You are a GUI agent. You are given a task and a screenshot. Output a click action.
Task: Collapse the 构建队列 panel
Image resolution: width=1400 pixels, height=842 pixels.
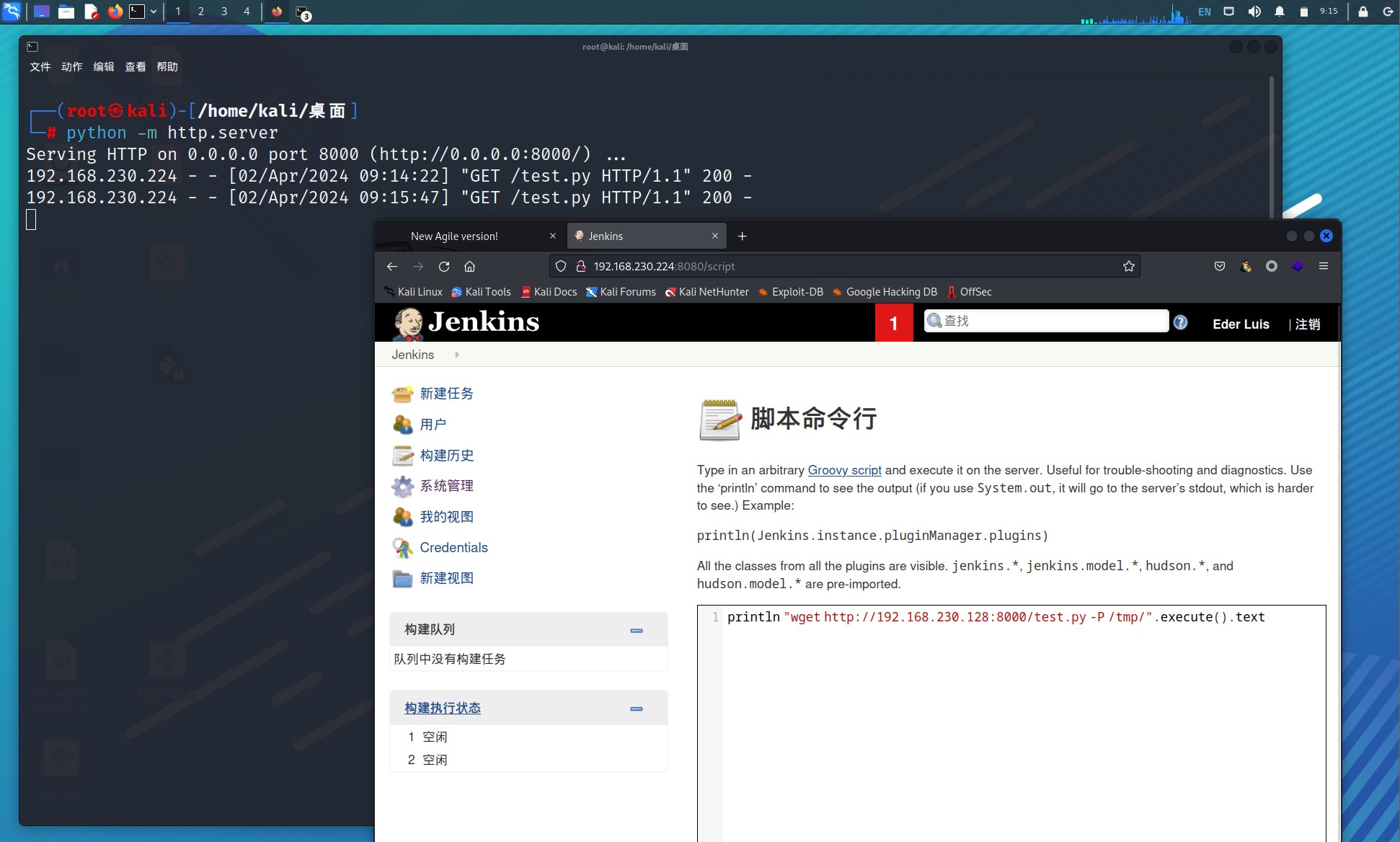pyautogui.click(x=637, y=630)
